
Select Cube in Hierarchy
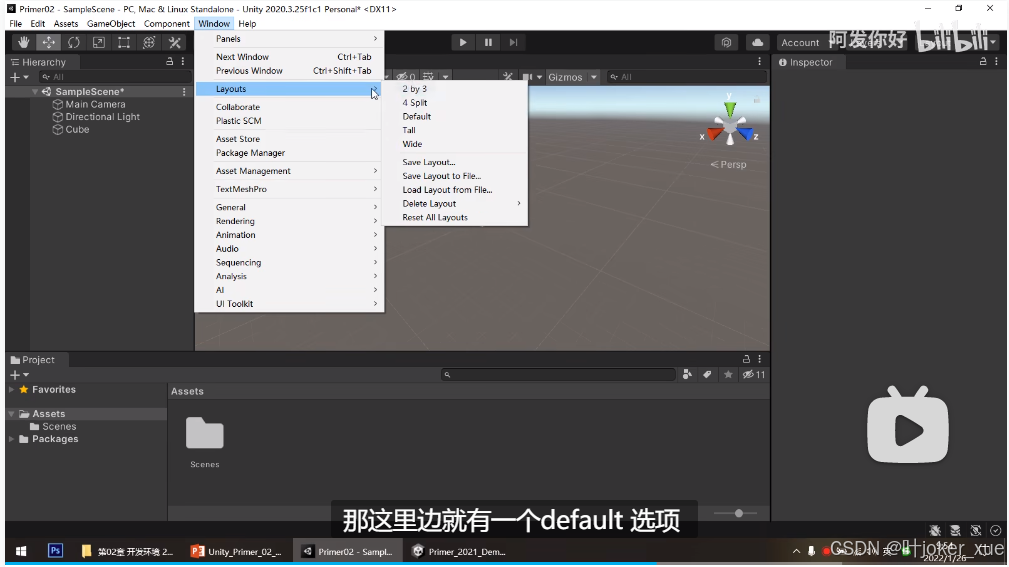(77, 129)
